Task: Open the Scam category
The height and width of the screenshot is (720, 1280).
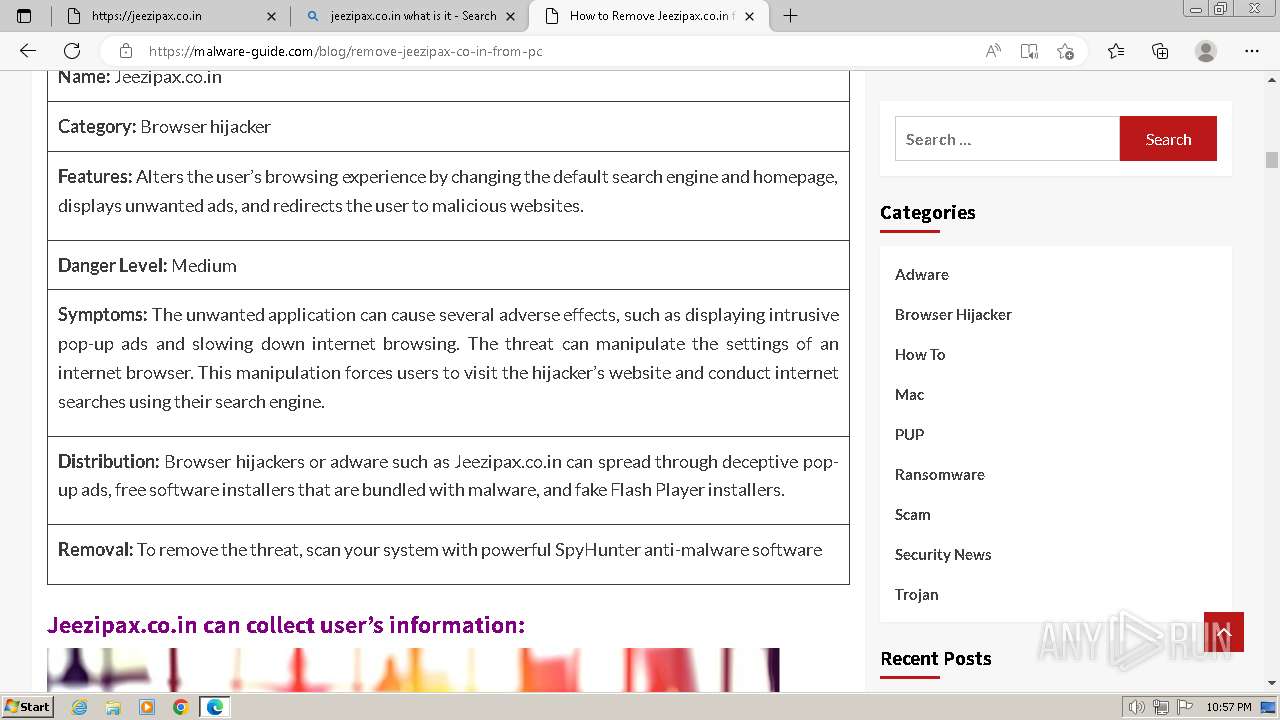Action: (913, 514)
